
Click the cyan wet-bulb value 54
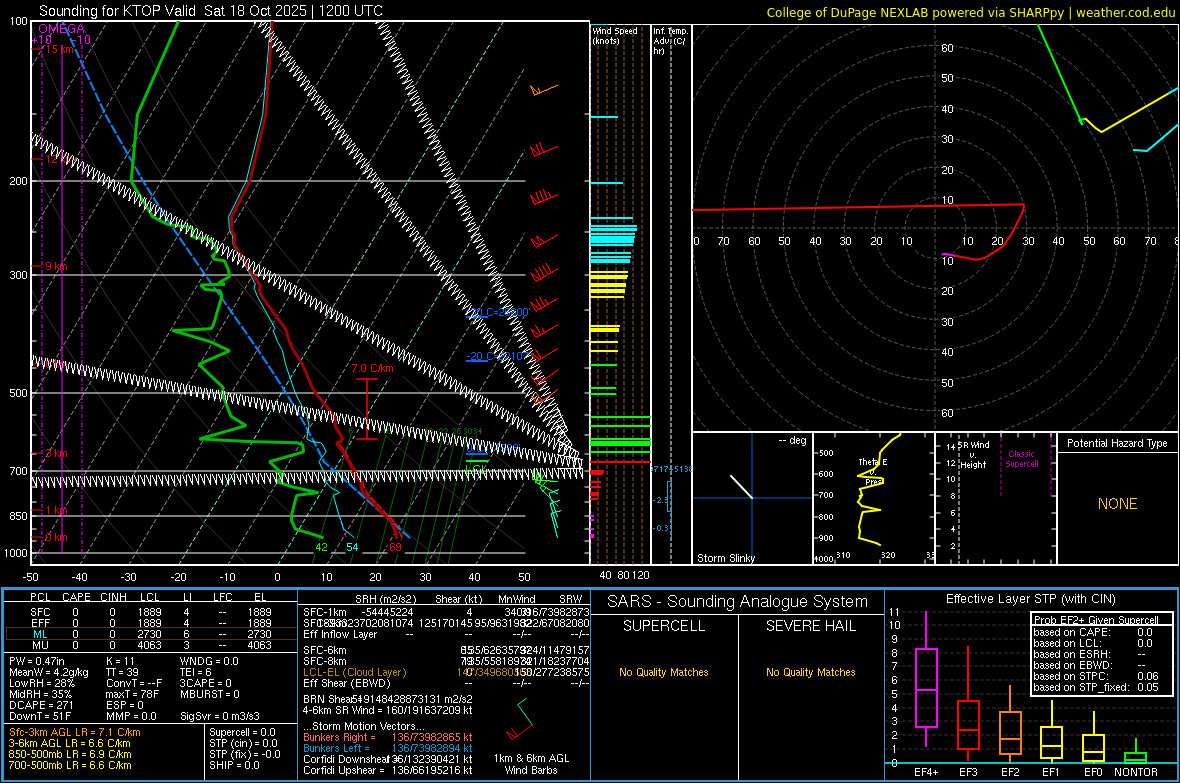click(x=352, y=547)
